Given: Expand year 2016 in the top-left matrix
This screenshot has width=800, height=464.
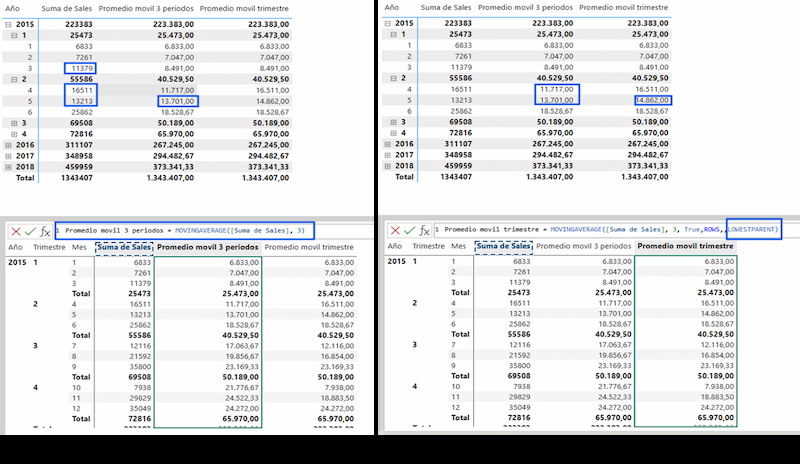Looking at the screenshot, I should (x=8, y=144).
